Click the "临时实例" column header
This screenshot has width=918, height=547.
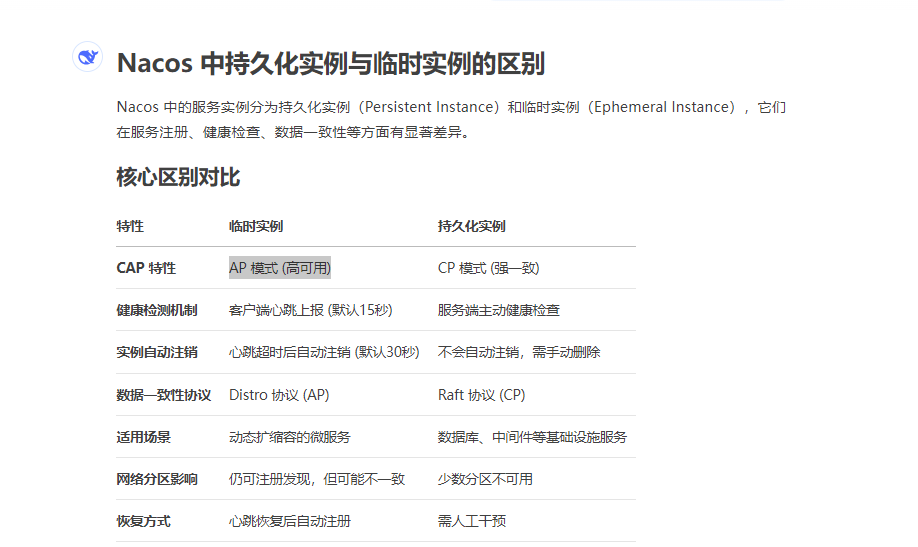pyautogui.click(x=256, y=226)
